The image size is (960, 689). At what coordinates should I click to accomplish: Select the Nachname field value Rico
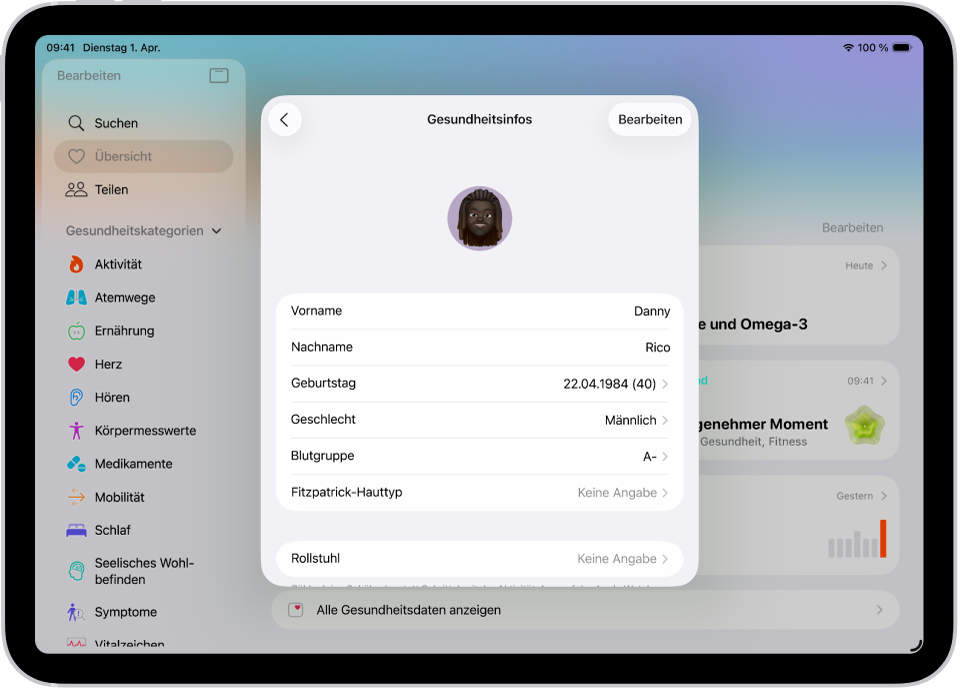(x=658, y=347)
